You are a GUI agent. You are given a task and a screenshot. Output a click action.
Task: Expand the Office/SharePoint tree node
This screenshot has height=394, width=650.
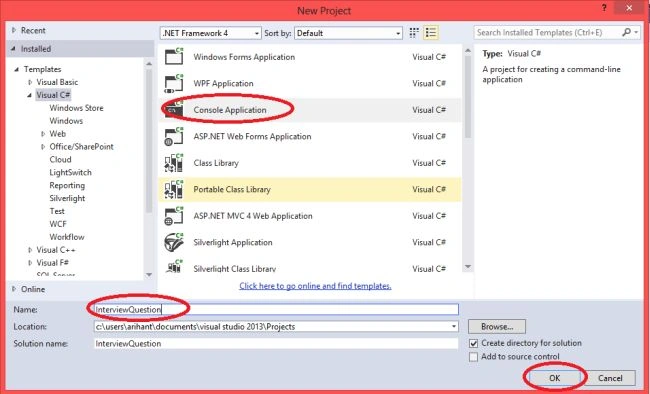point(43,147)
